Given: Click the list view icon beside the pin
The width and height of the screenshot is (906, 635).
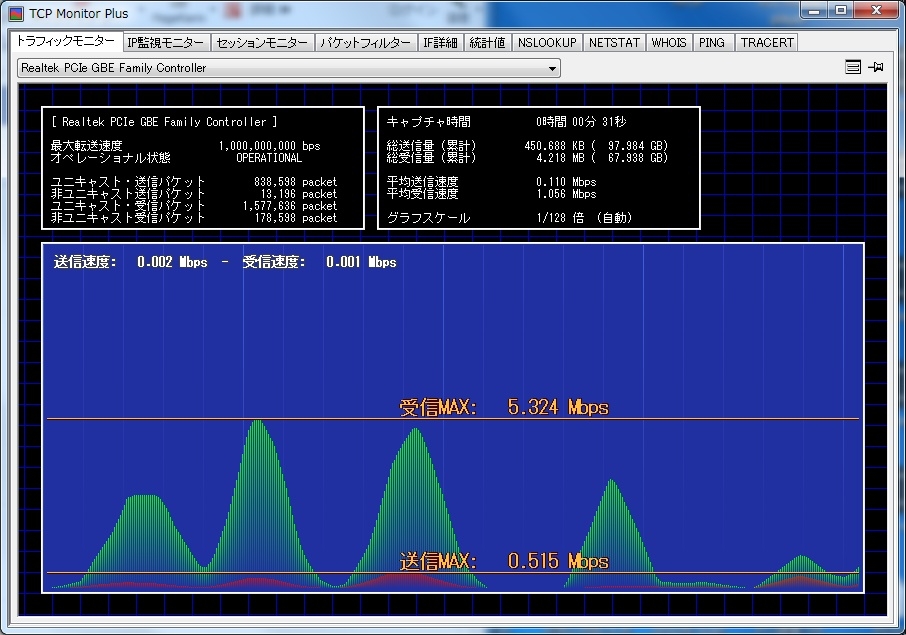Looking at the screenshot, I should [852, 68].
